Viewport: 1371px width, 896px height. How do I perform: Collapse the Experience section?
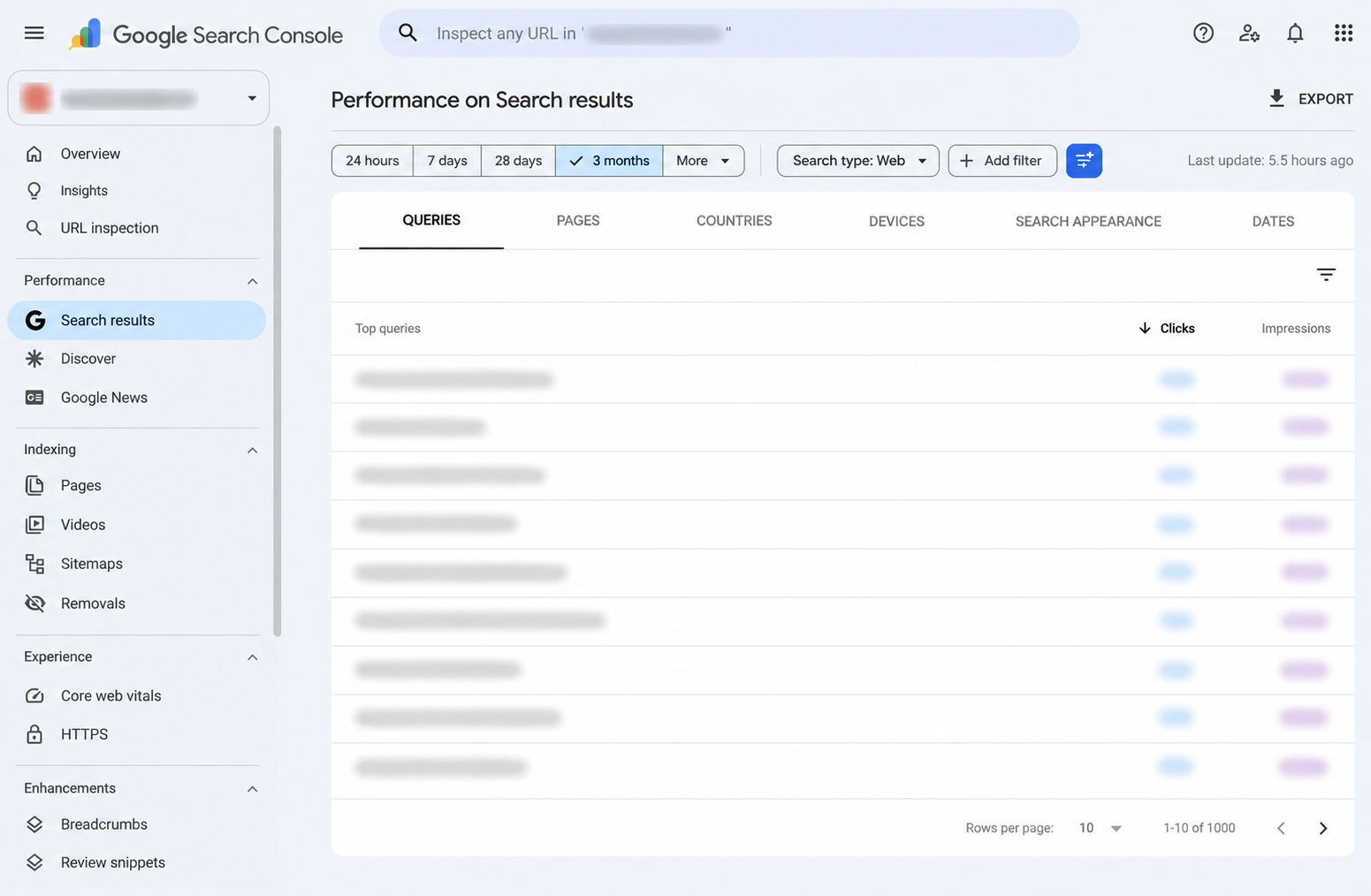[252, 657]
